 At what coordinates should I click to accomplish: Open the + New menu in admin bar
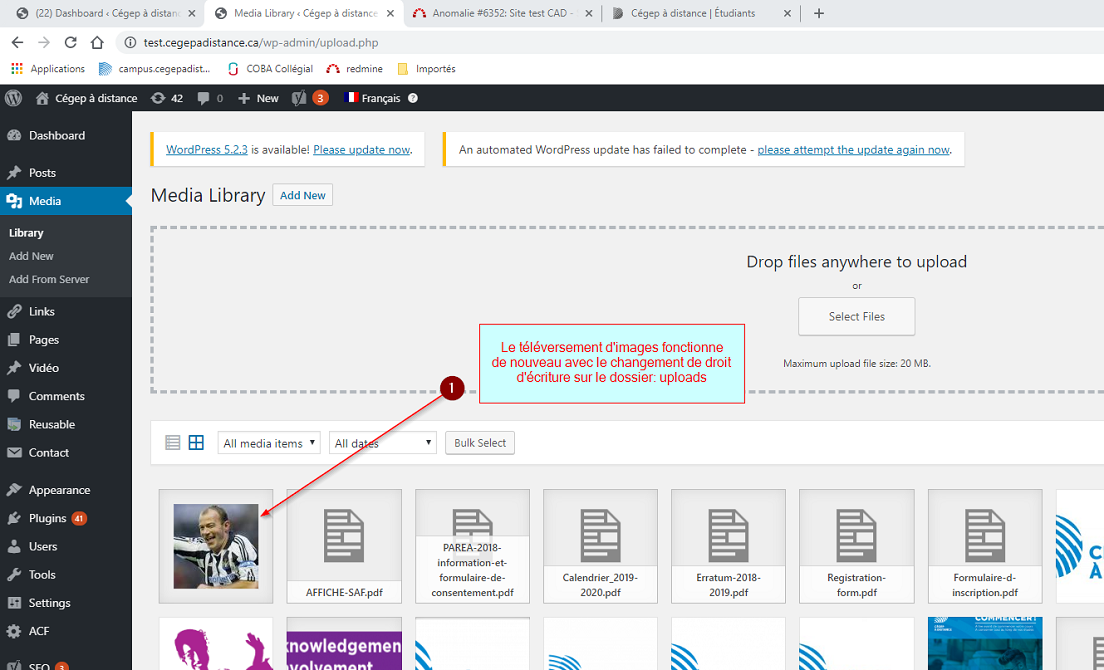pos(258,98)
